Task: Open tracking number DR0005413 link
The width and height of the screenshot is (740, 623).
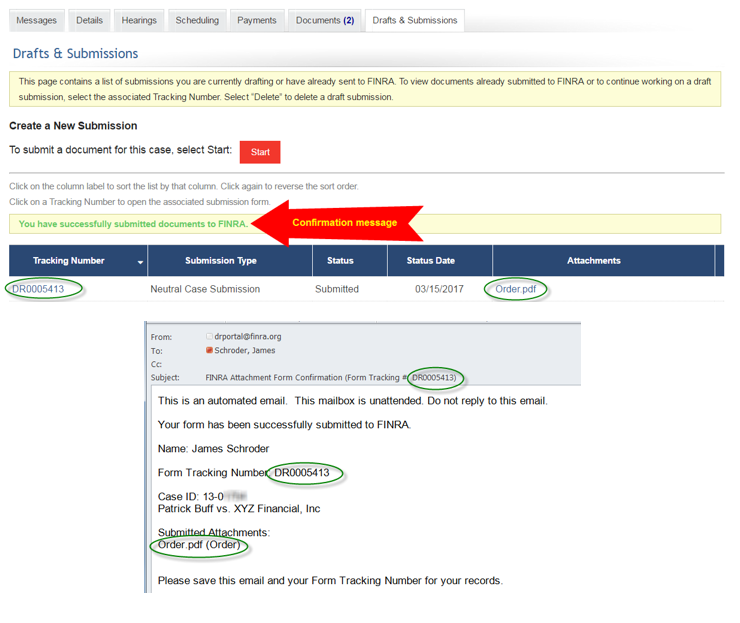Action: [38, 289]
